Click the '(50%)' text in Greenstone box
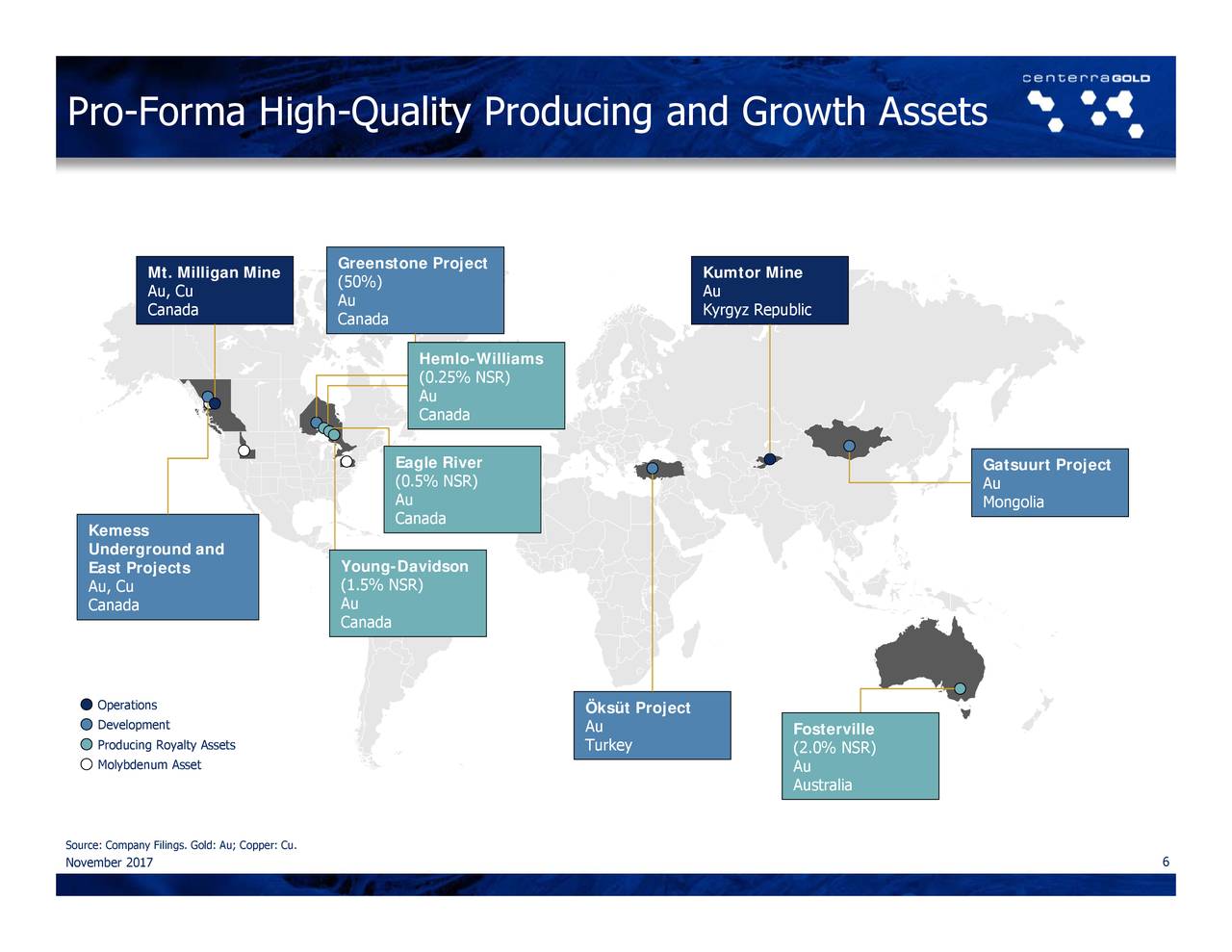The height and width of the screenshot is (952, 1232). pyautogui.click(x=360, y=282)
